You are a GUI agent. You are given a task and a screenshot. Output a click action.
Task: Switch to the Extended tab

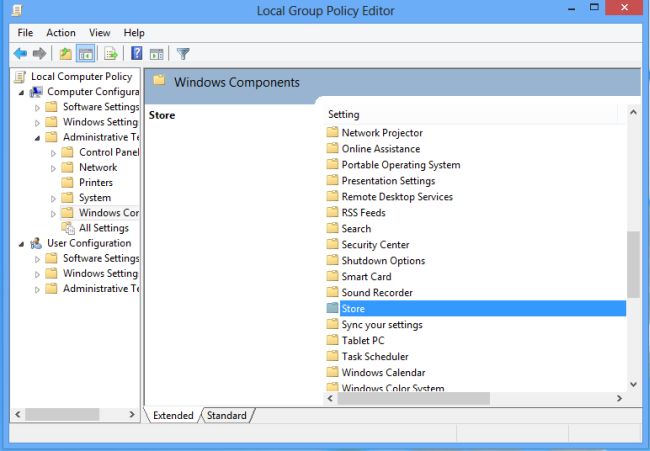tap(173, 415)
